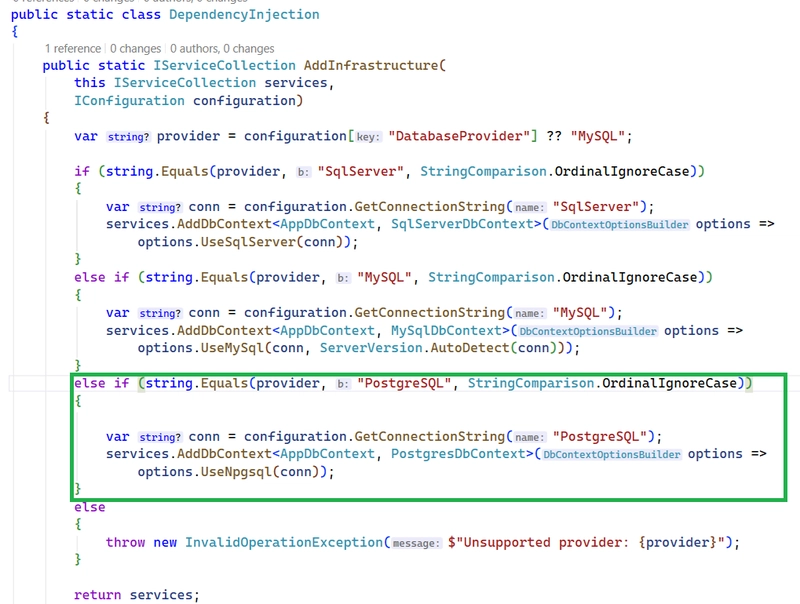The height and width of the screenshot is (604, 800).
Task: Click the DbContextOptionsBuilder hint on the MySqlDbContext line
Action: (588, 332)
